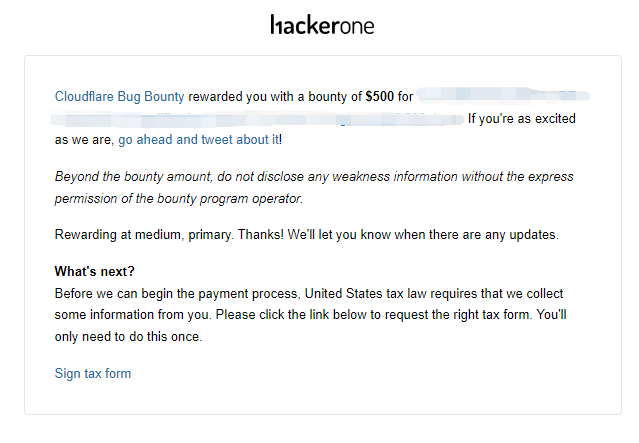Open the Cloudflare Bug Bounty link
The height and width of the screenshot is (443, 639).
(x=119, y=97)
